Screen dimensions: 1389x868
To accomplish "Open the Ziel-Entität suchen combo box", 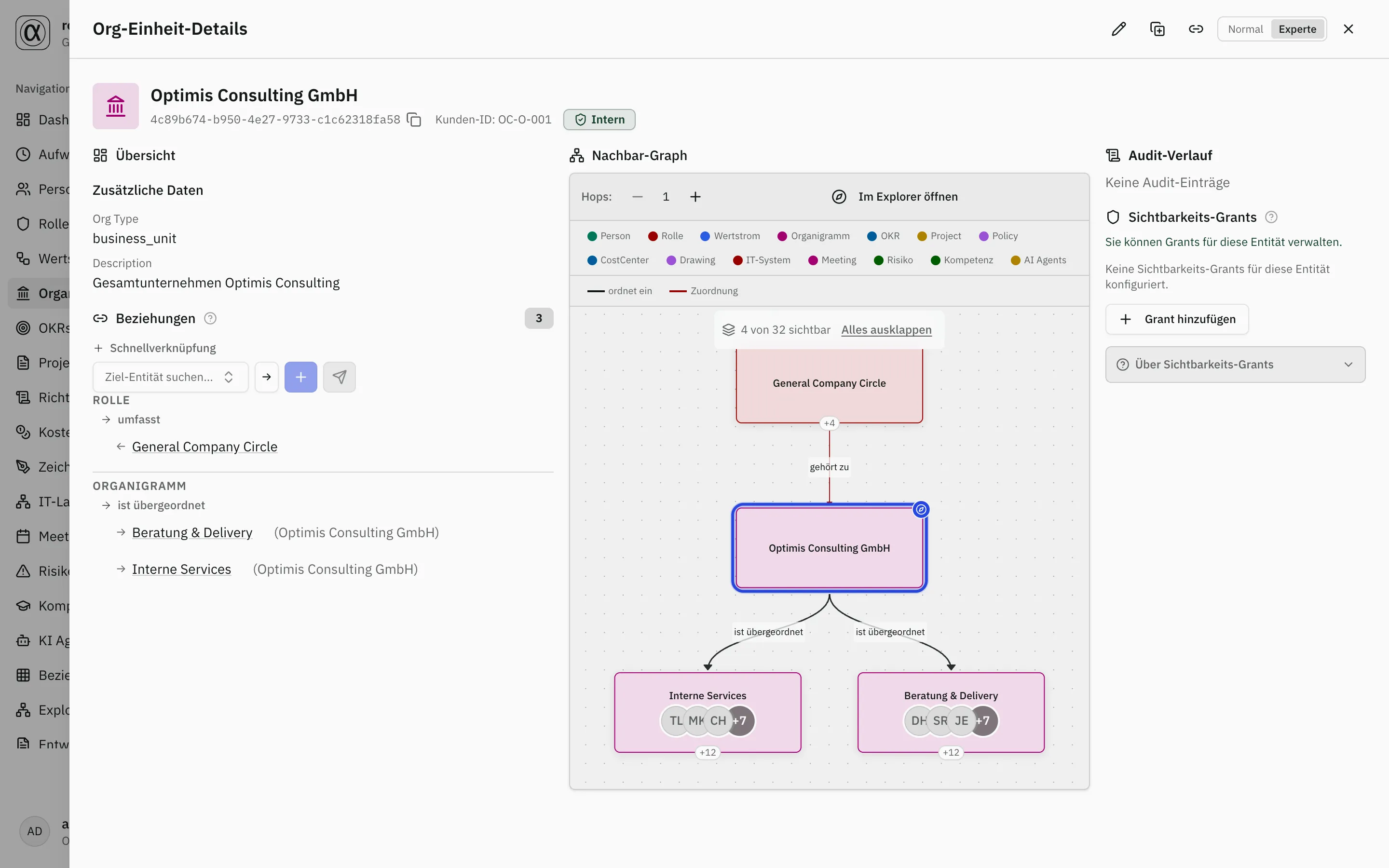I will pyautogui.click(x=170, y=377).
